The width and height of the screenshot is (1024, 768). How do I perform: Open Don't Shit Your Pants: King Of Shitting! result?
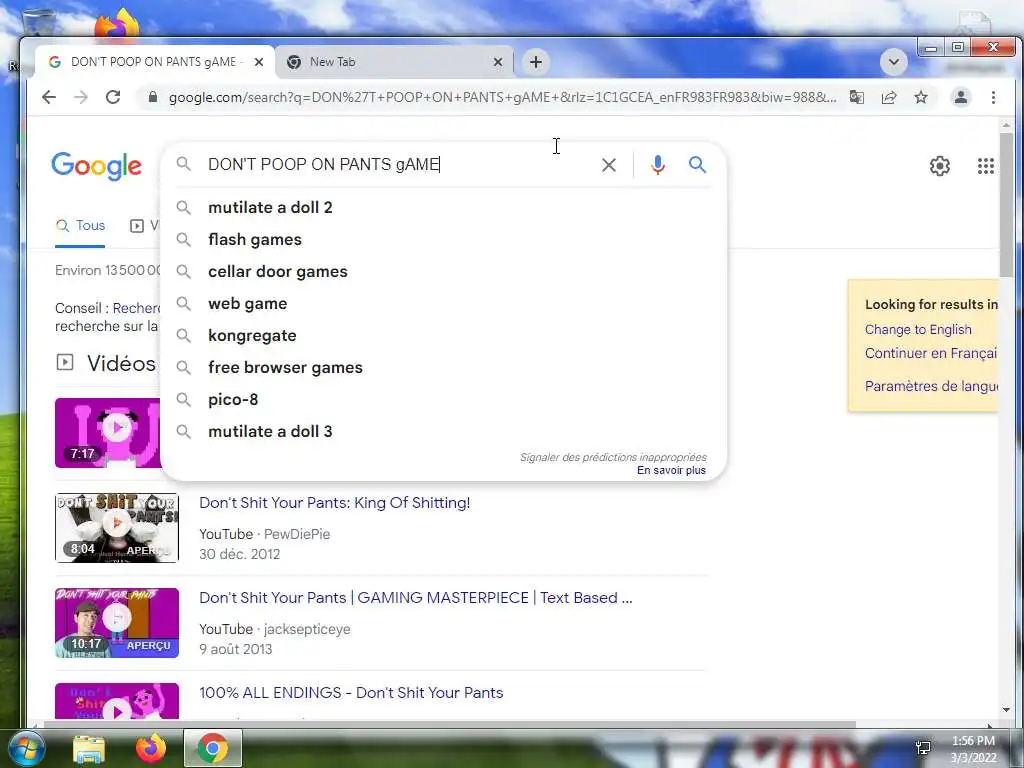click(334, 503)
